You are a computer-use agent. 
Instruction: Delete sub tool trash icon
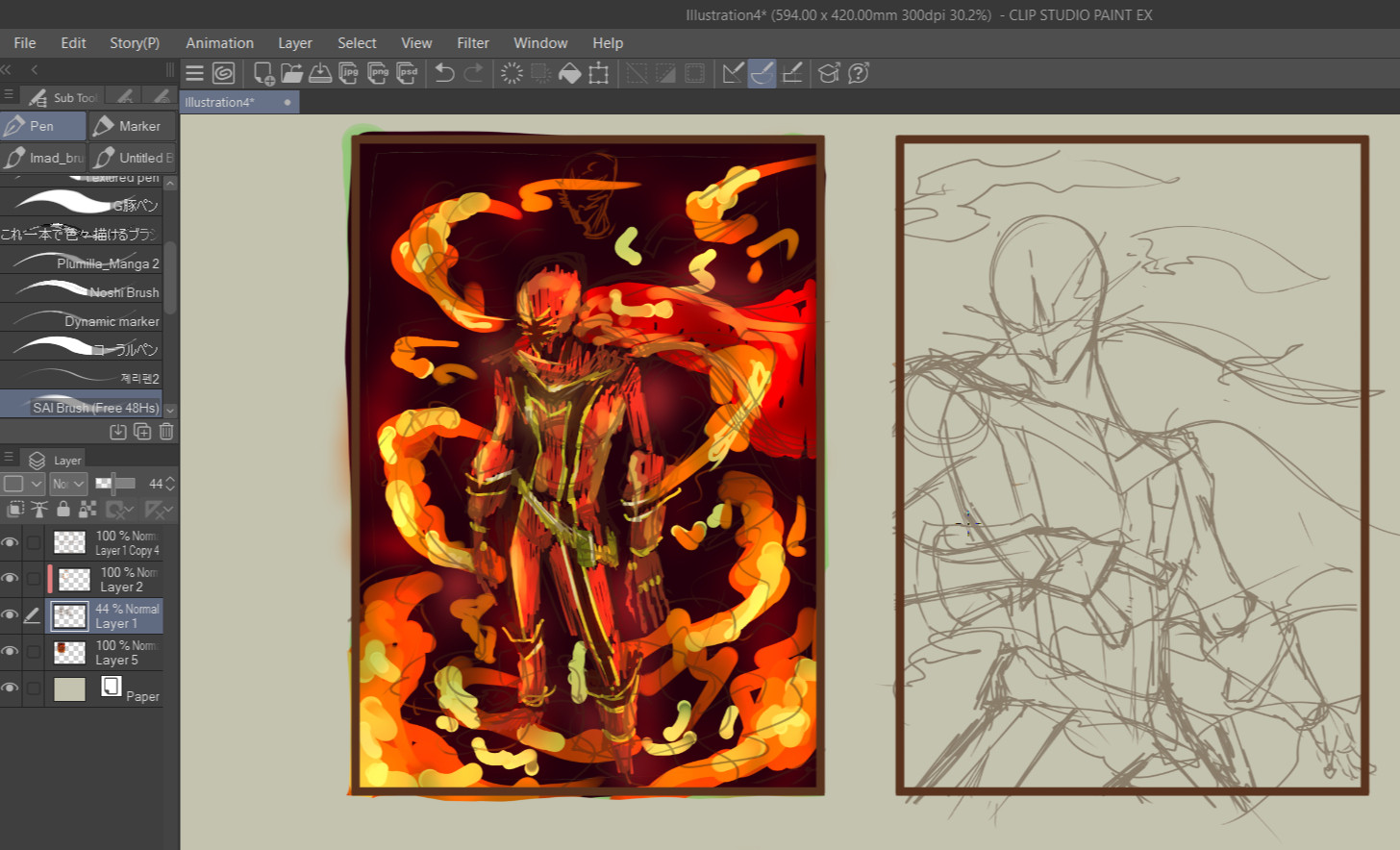(166, 432)
